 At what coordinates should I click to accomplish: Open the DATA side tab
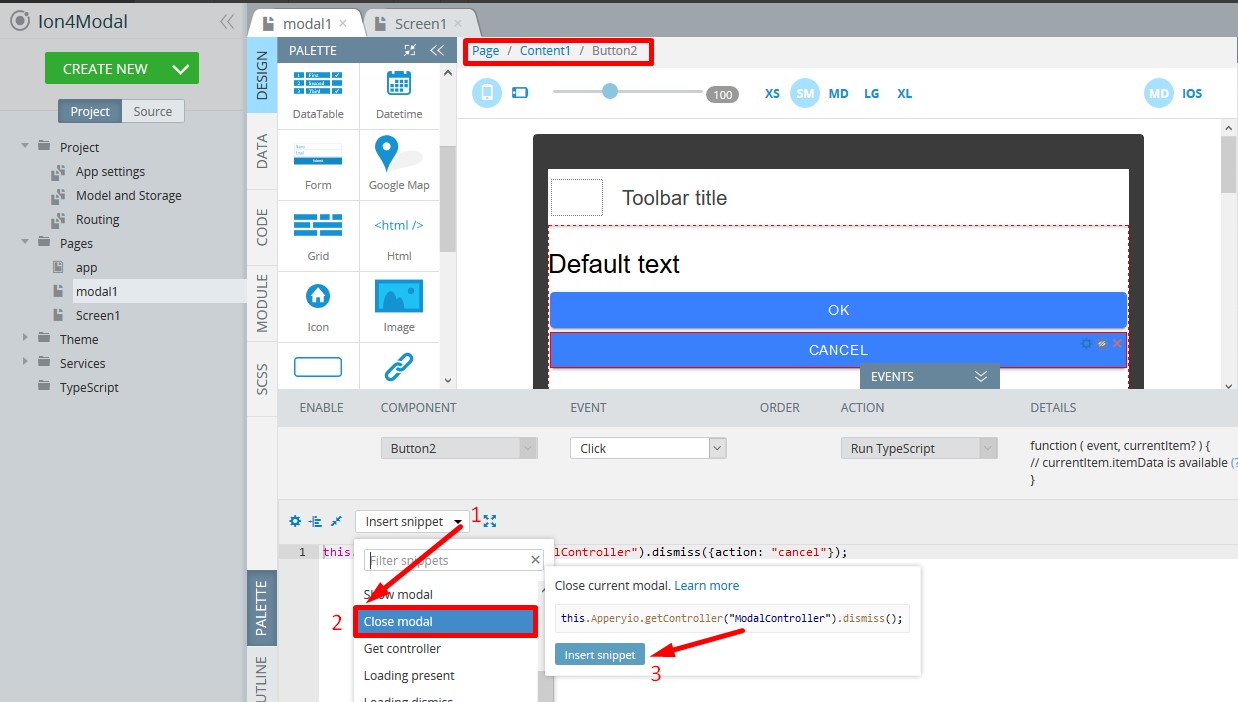coord(262,151)
